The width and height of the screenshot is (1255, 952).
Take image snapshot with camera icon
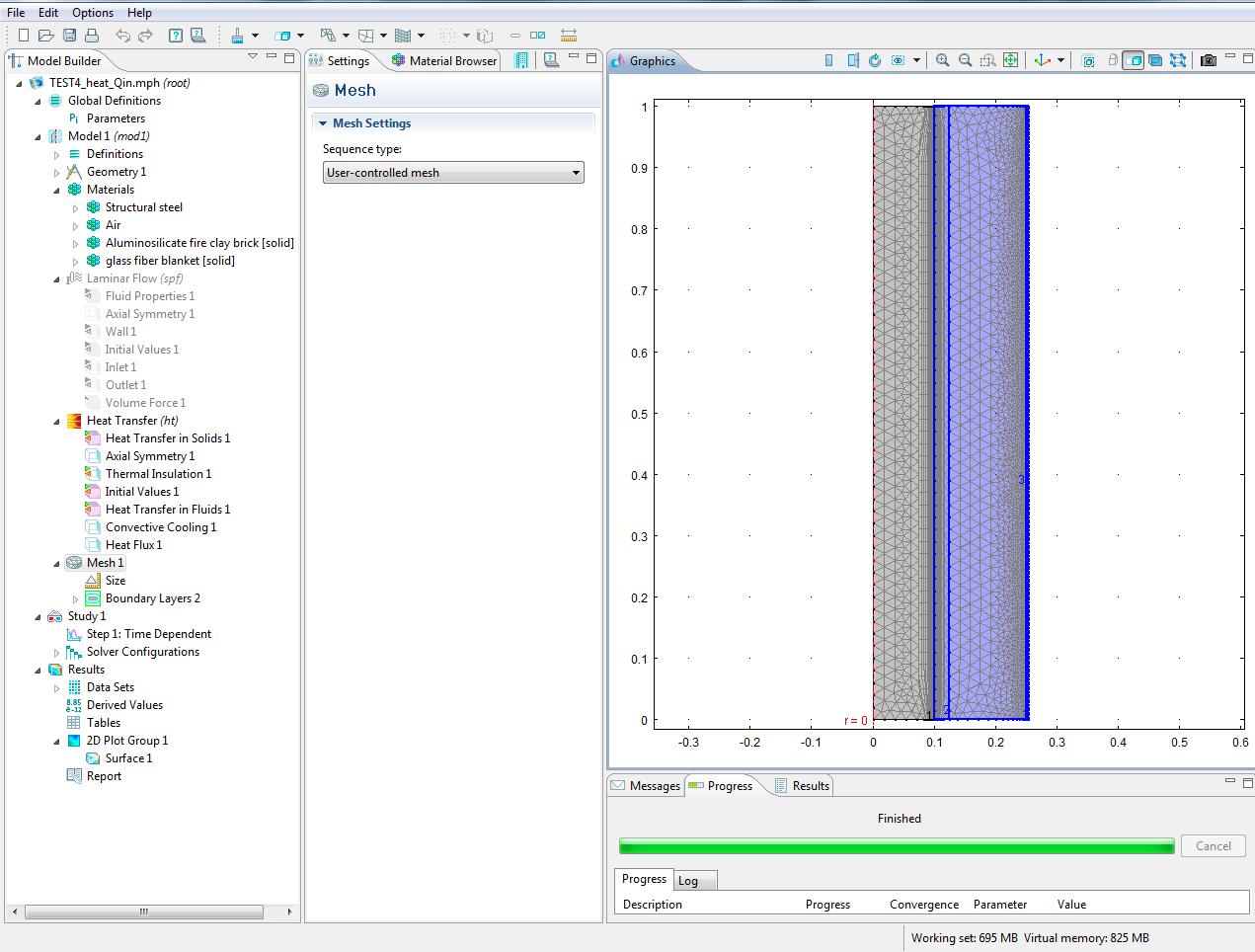click(1208, 60)
